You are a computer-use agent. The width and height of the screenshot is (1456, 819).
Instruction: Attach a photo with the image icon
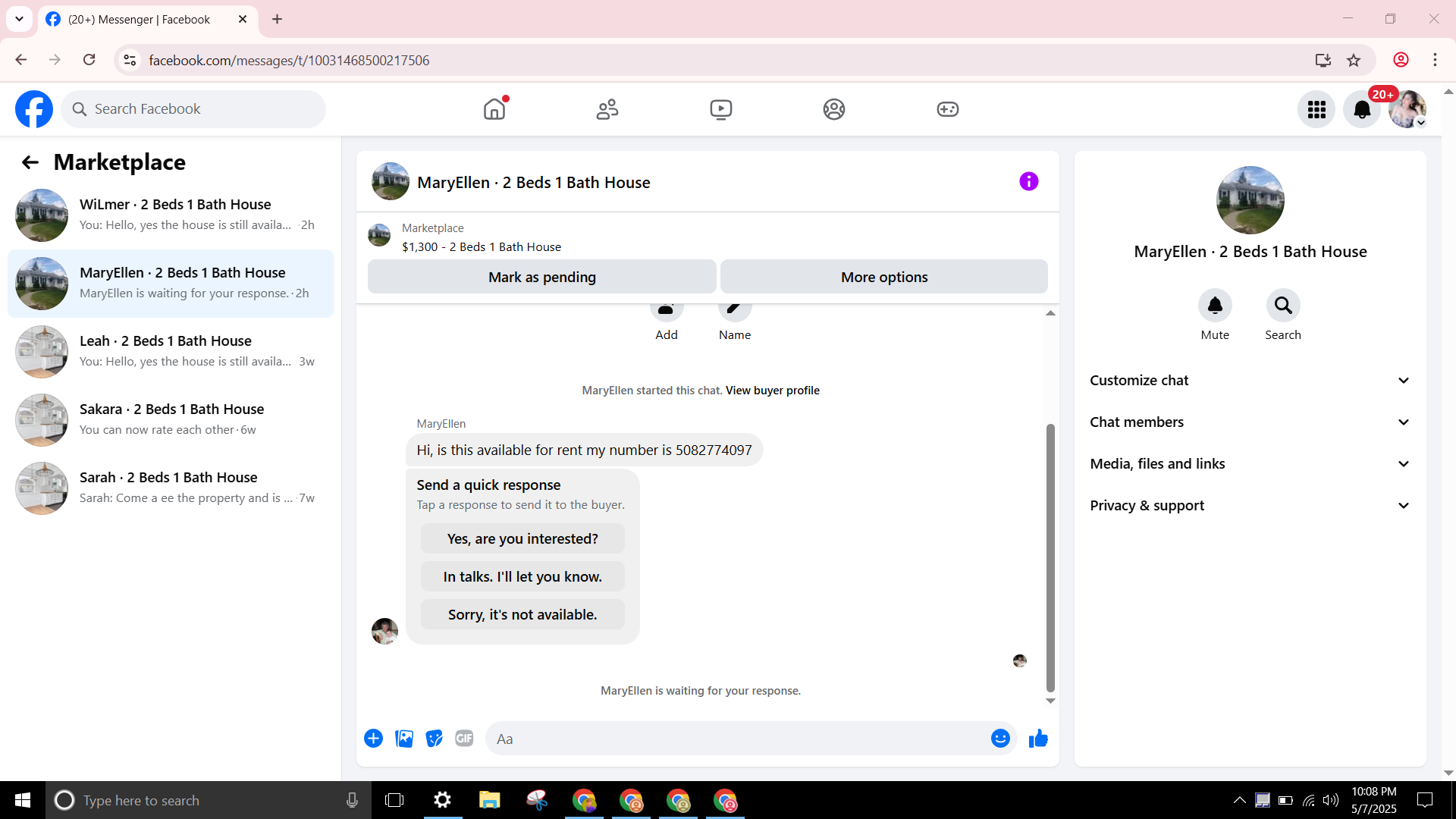(x=404, y=739)
